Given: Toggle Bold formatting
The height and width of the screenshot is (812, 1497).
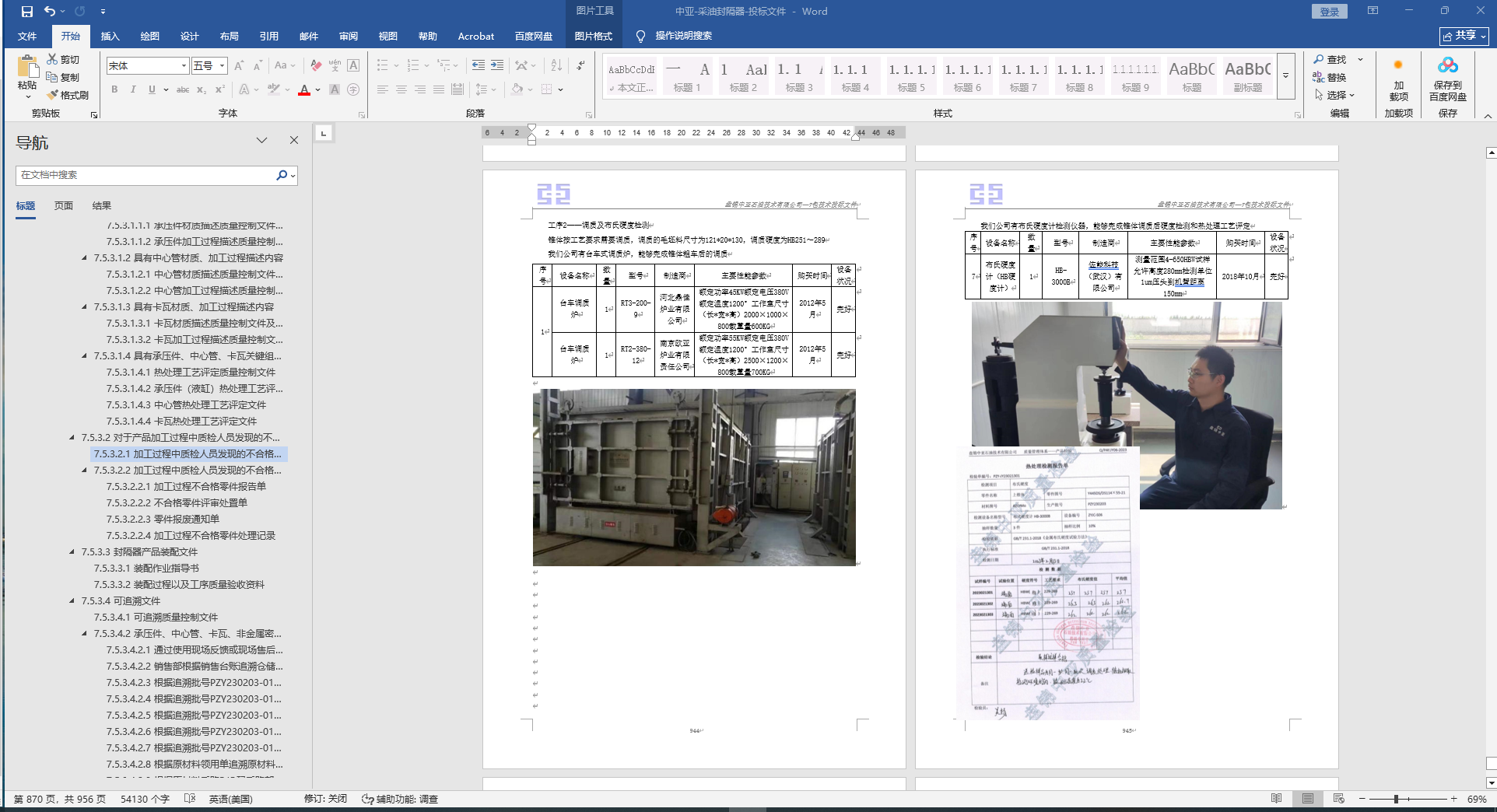Looking at the screenshot, I should (x=114, y=89).
